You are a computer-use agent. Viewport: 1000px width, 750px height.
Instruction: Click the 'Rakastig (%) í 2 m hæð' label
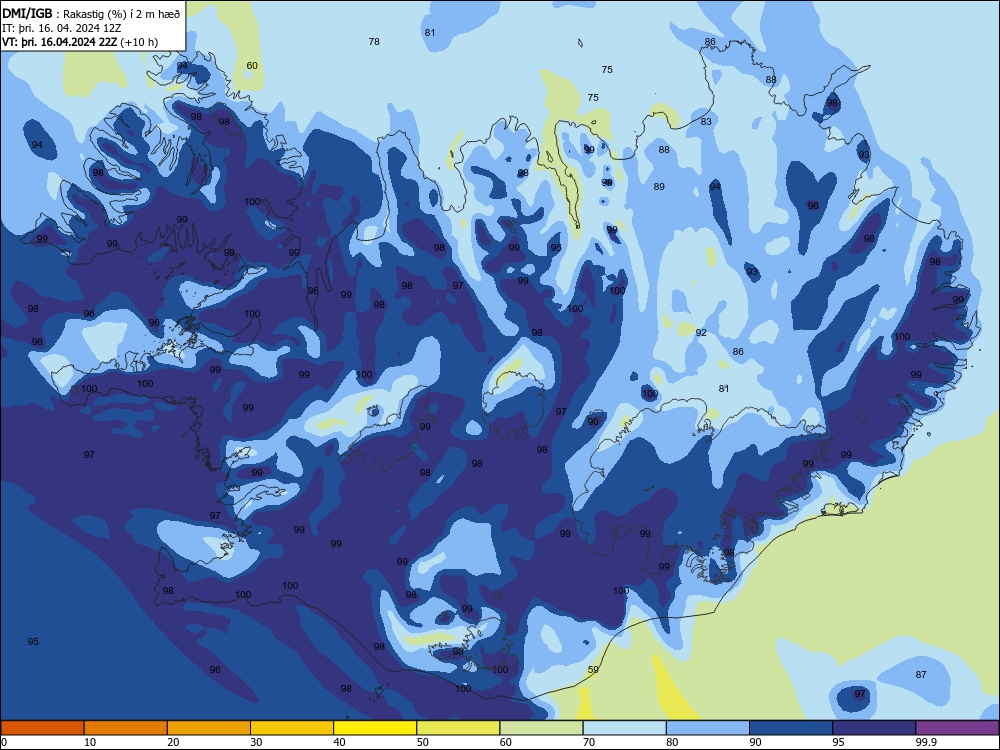tap(121, 14)
